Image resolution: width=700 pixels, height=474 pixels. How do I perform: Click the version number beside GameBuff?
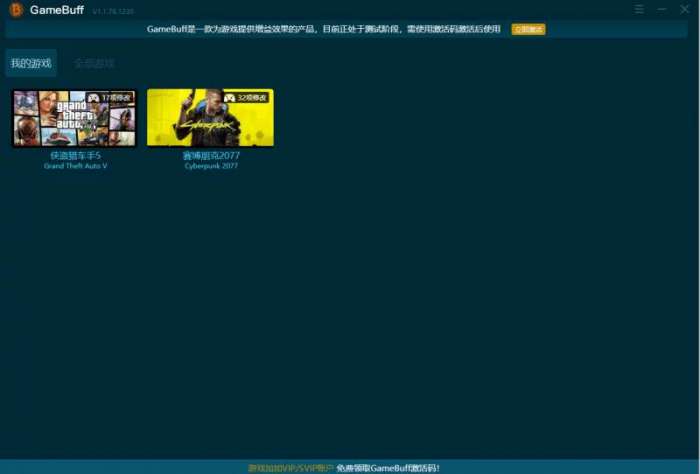[x=113, y=11]
